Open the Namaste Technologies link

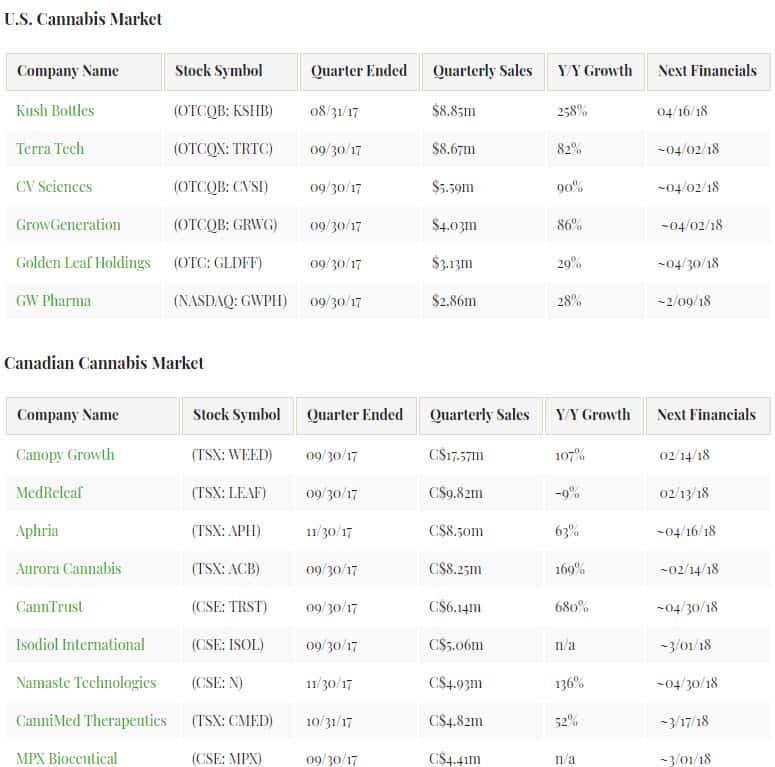(x=86, y=683)
